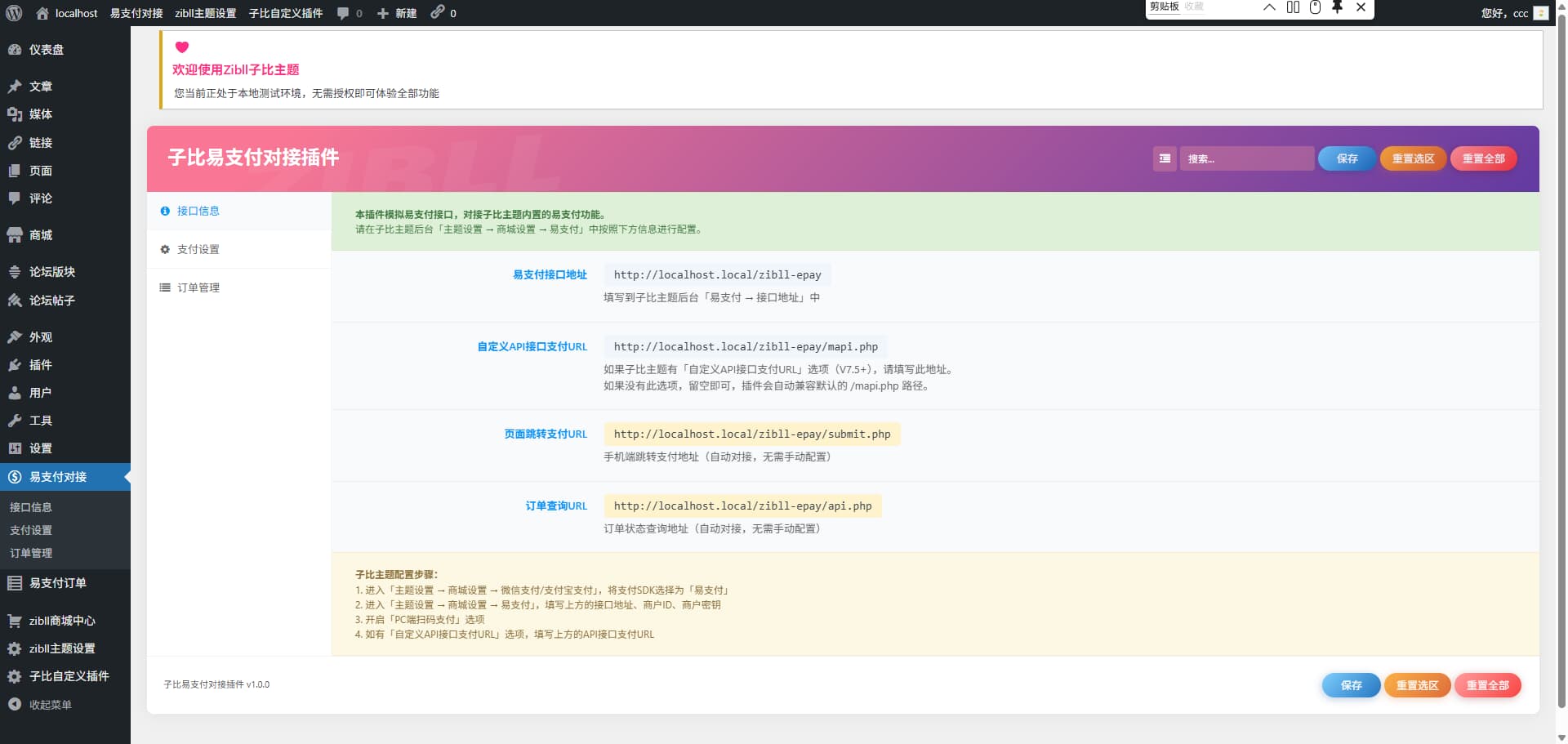Click the pink heart icon in notice
The height and width of the screenshot is (744, 1568).
point(182,47)
